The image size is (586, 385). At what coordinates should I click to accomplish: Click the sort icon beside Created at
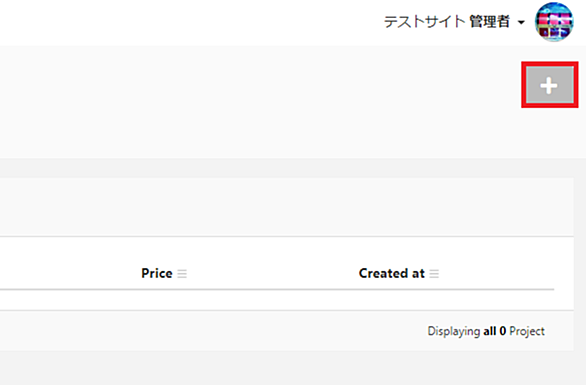[434, 274]
